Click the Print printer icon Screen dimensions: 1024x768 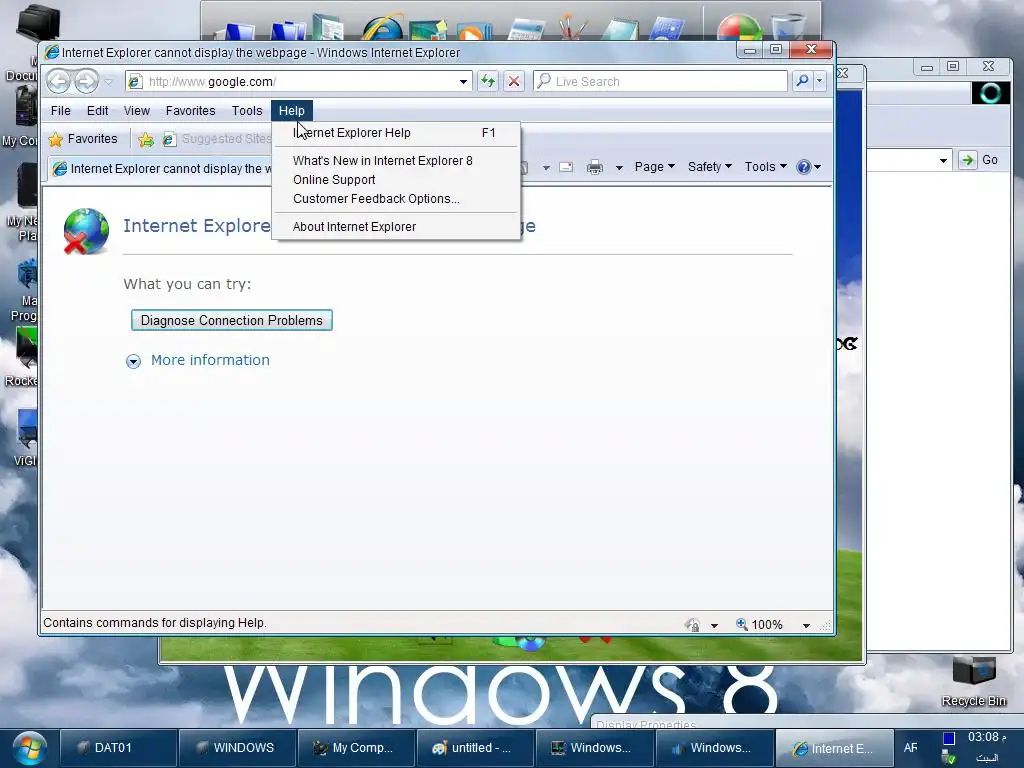[x=594, y=167]
